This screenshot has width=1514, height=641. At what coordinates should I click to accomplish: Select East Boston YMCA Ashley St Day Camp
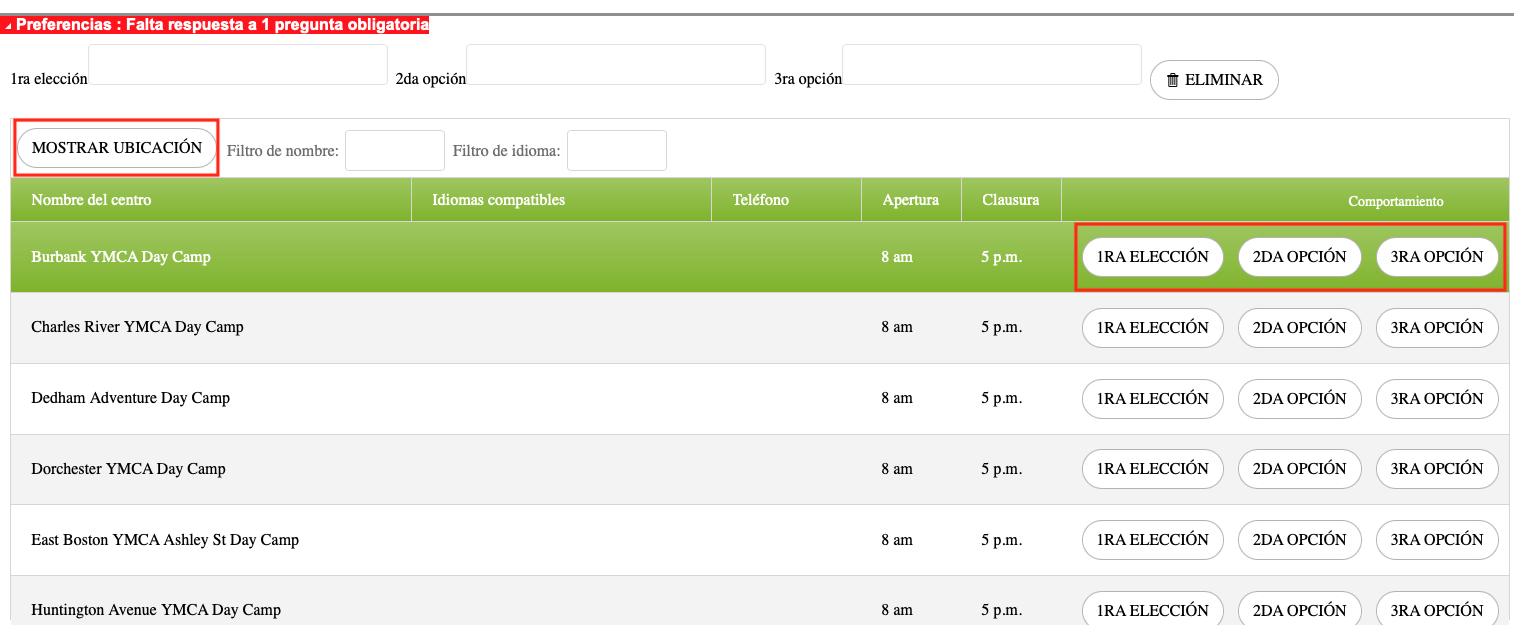[x=165, y=540]
